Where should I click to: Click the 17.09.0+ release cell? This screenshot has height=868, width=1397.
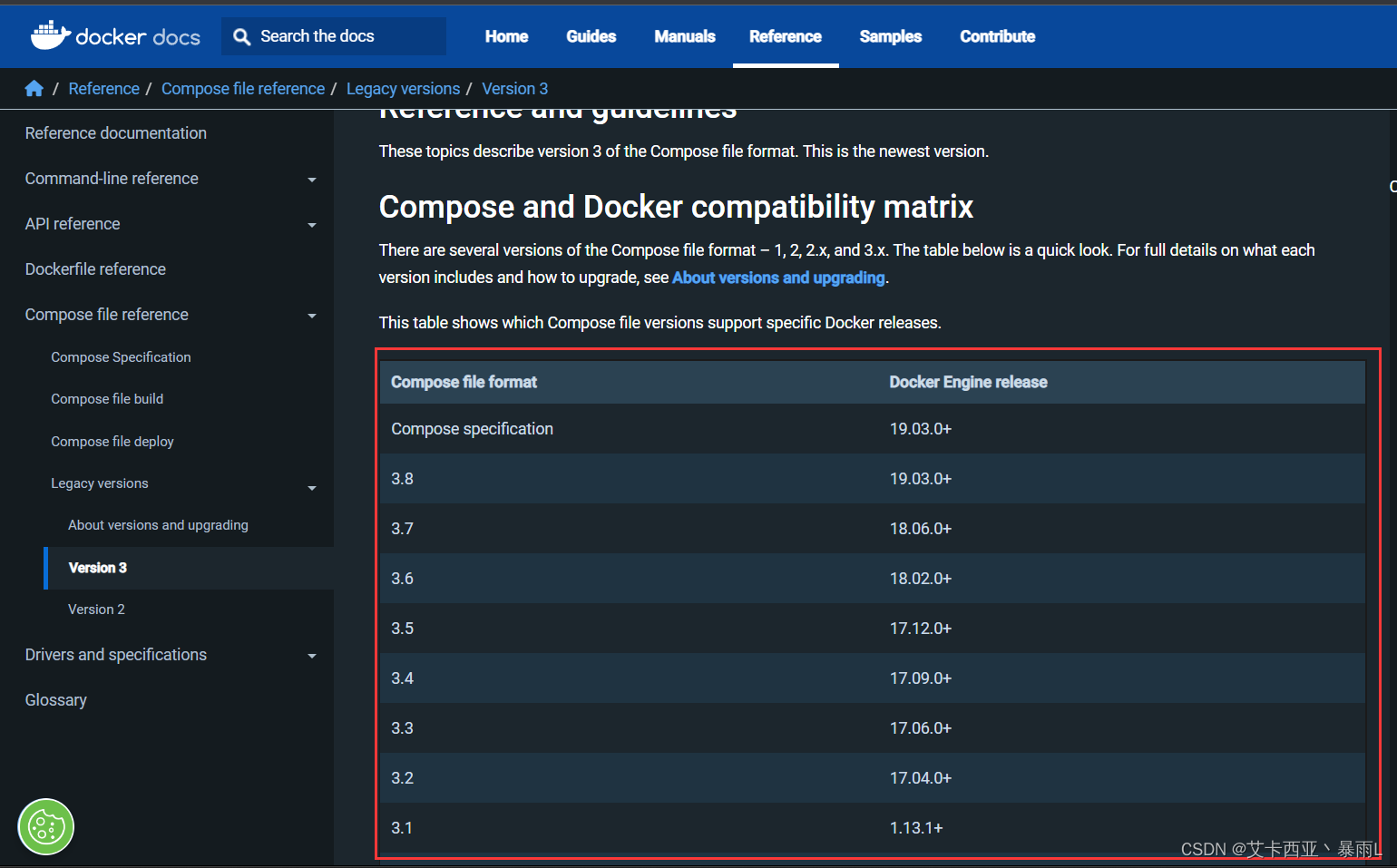point(921,678)
